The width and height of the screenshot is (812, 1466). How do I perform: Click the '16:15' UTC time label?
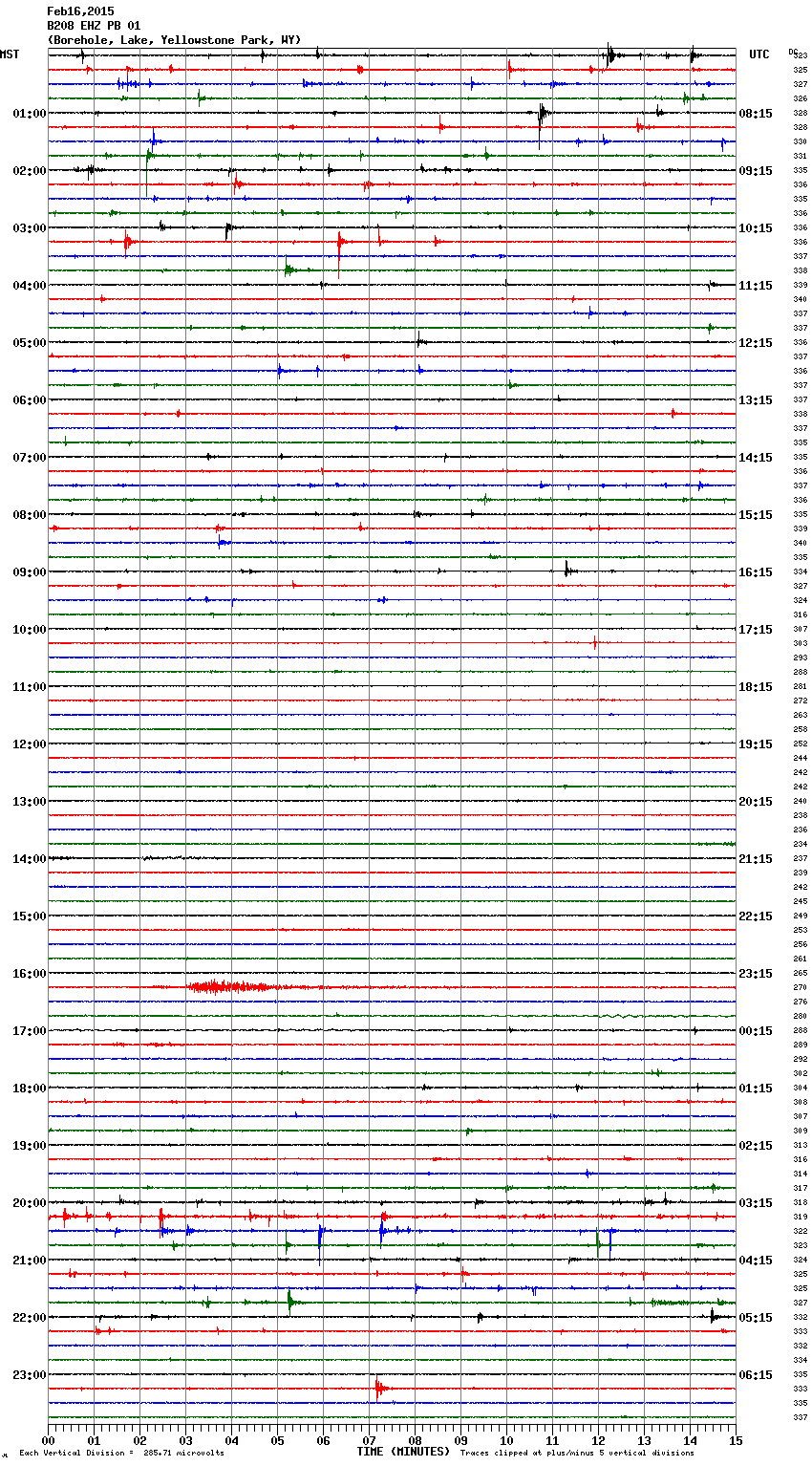pos(756,572)
